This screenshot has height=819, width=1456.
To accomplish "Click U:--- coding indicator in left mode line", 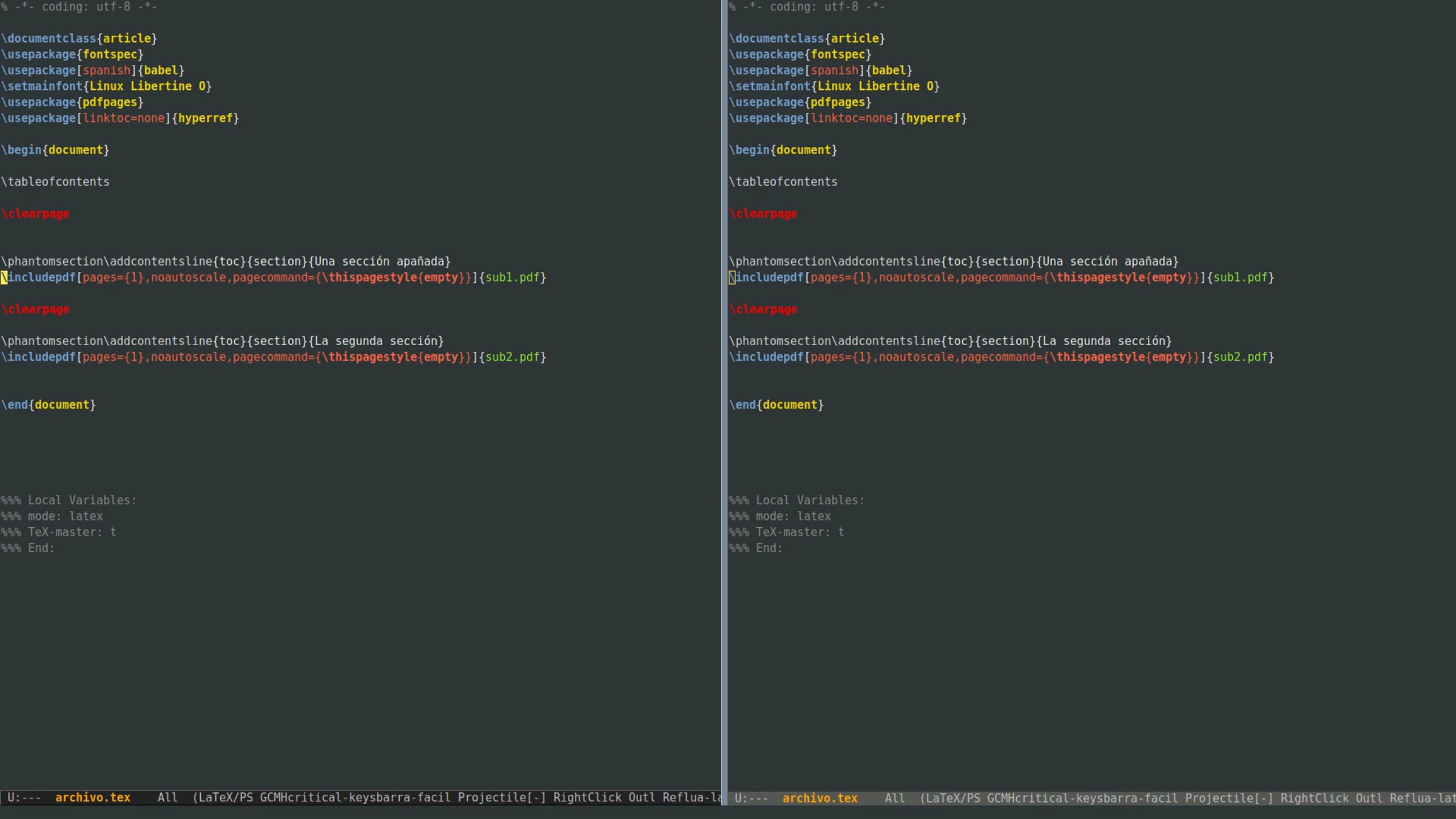I will [24, 797].
